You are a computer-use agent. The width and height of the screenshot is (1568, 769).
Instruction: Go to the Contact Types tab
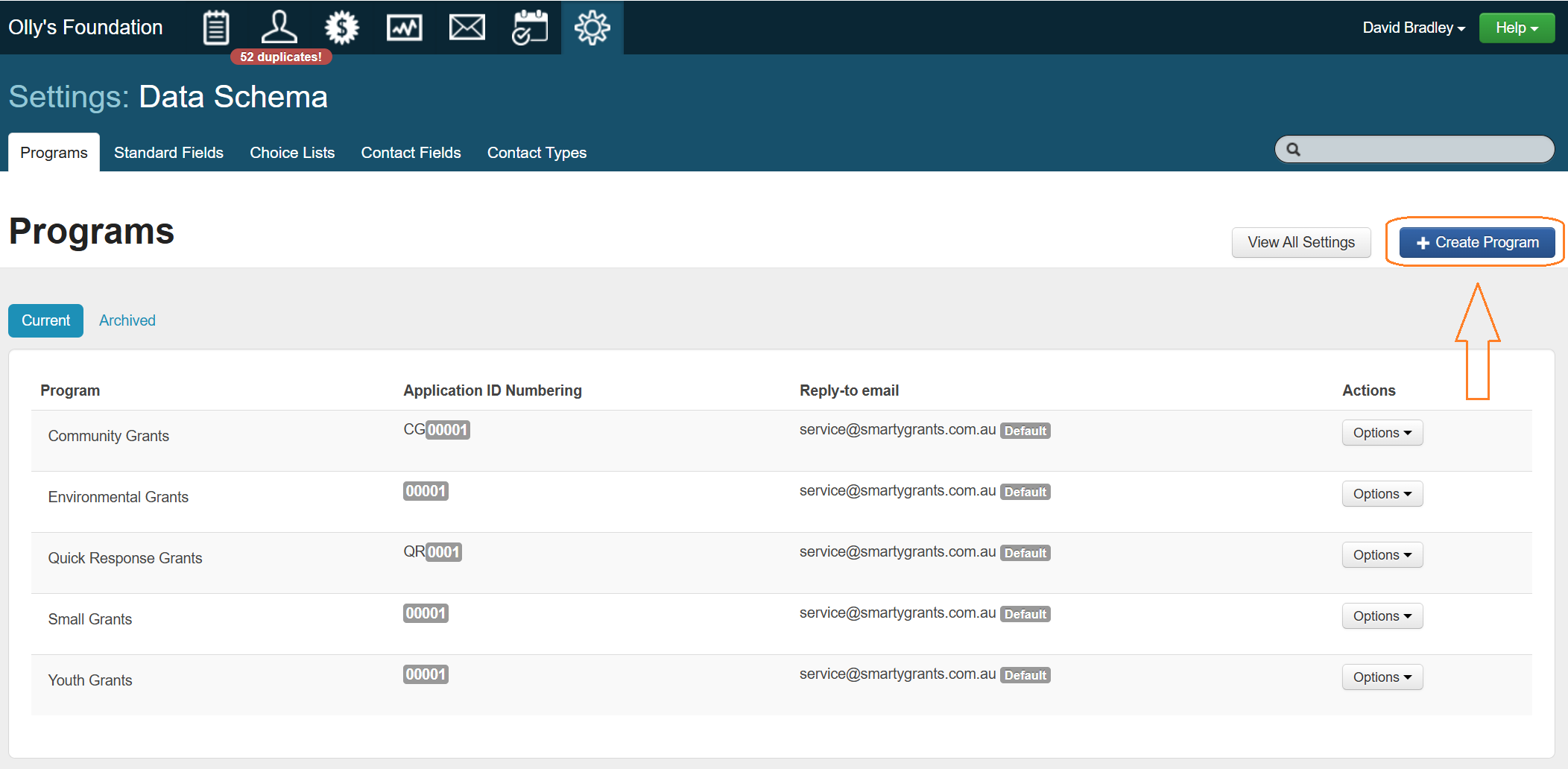coord(537,153)
